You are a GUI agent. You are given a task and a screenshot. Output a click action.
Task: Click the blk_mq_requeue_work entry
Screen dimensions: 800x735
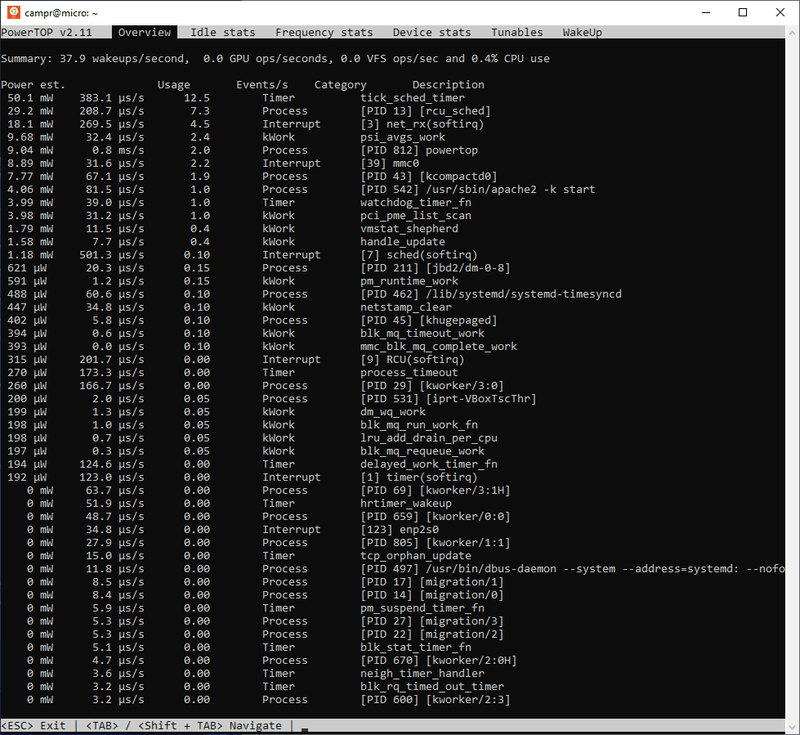pos(422,451)
